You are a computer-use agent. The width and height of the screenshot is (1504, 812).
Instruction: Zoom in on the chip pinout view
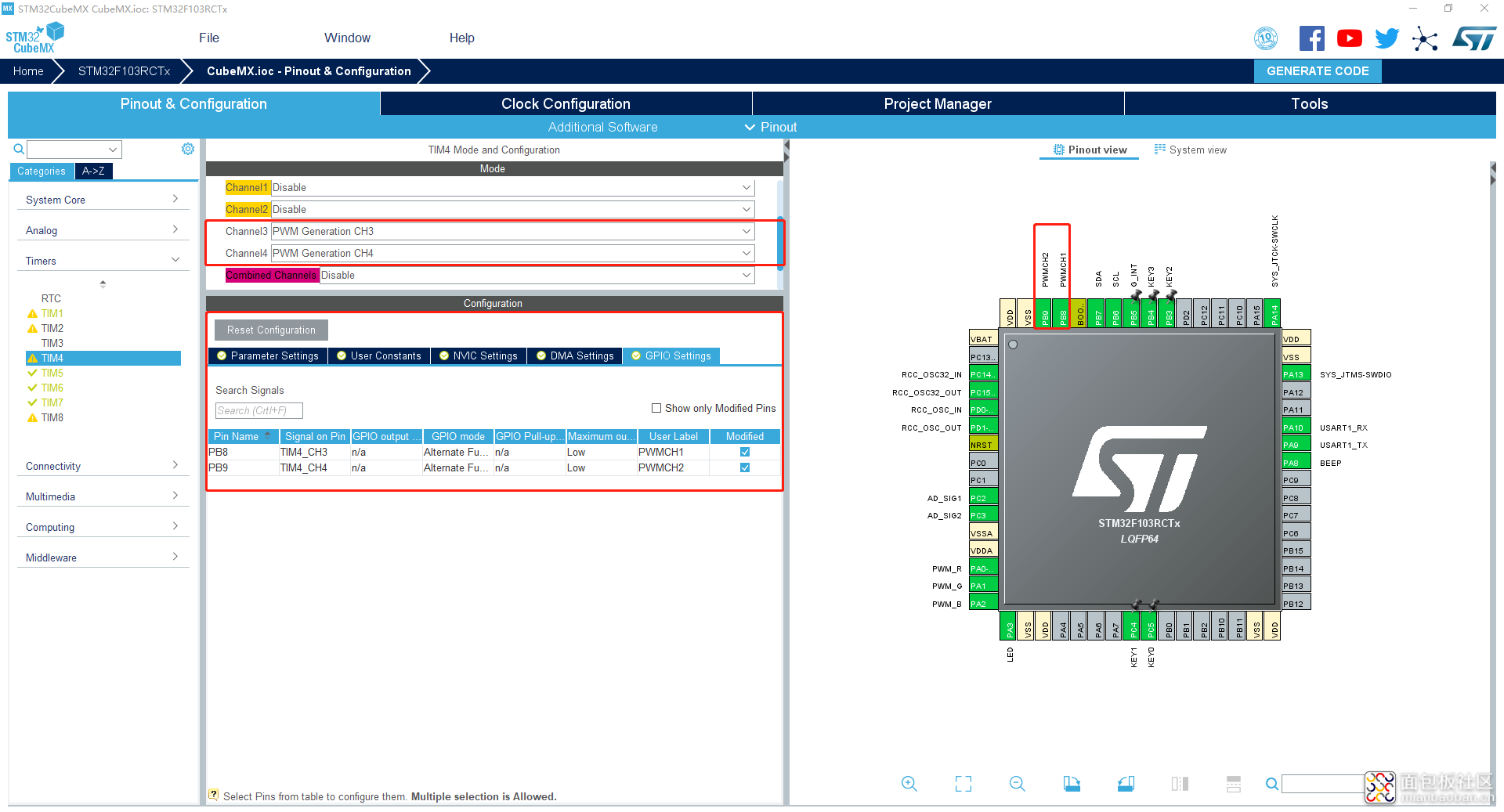pyautogui.click(x=909, y=784)
